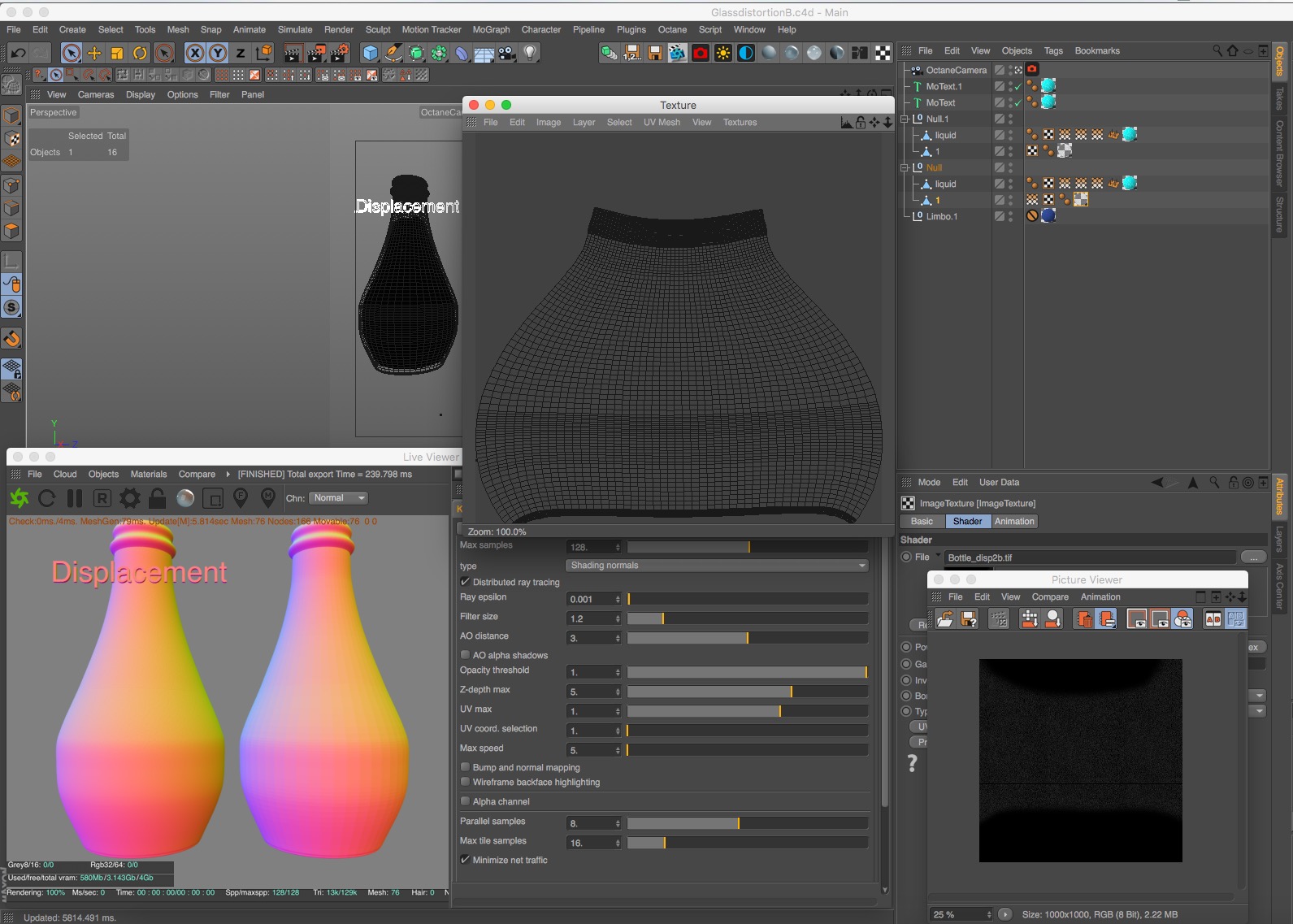
Task: Select the Rotate tool in main toolbar
Action: [141, 54]
